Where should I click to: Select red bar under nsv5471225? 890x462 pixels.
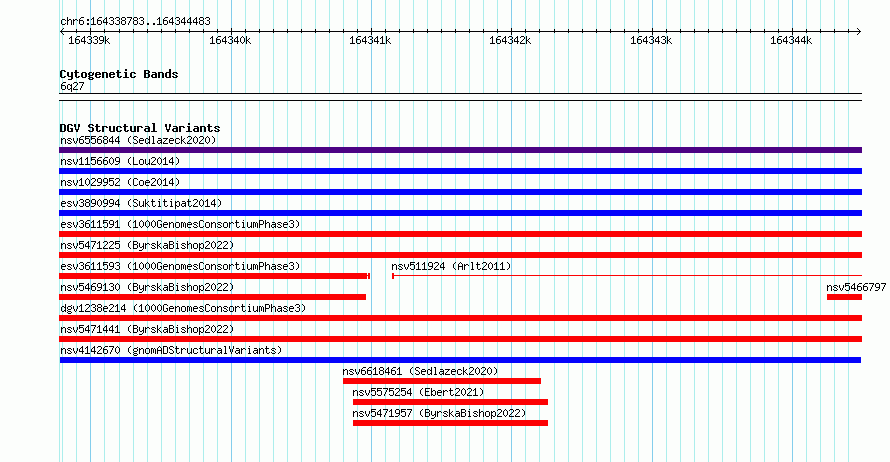[x=460, y=255]
